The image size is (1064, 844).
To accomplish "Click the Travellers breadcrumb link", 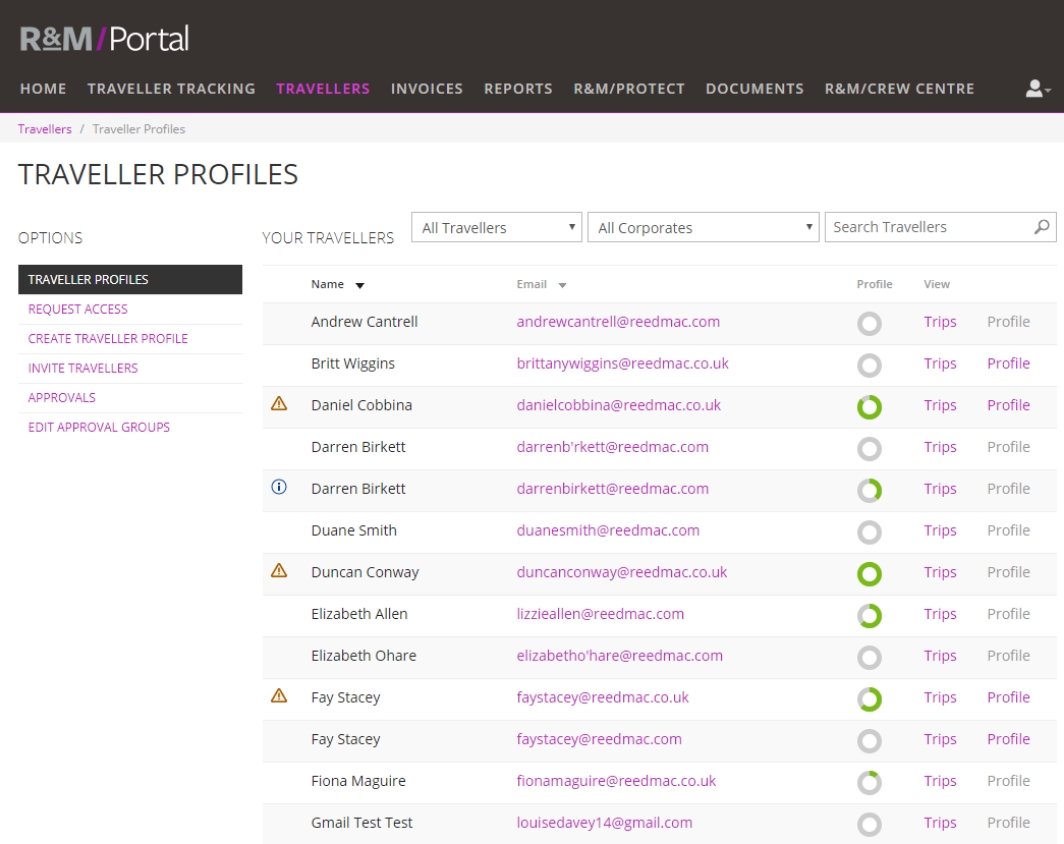I will (45, 128).
